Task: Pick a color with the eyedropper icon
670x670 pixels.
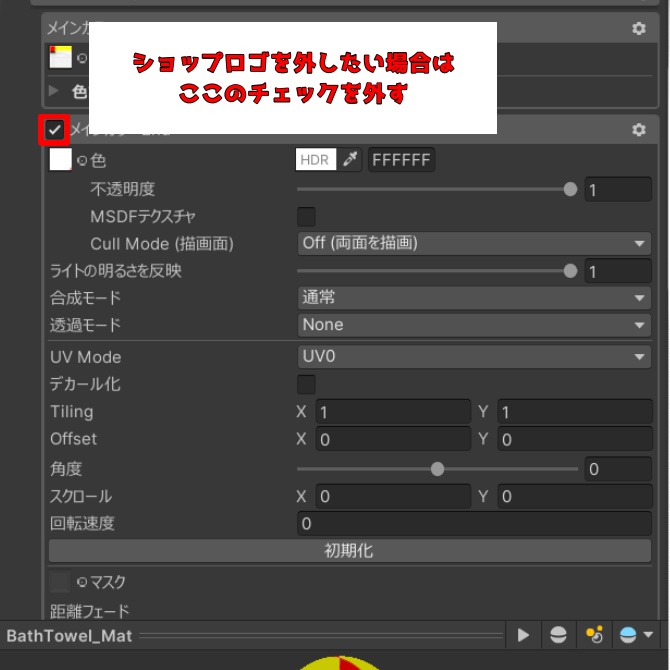Action: pyautogui.click(x=350, y=160)
